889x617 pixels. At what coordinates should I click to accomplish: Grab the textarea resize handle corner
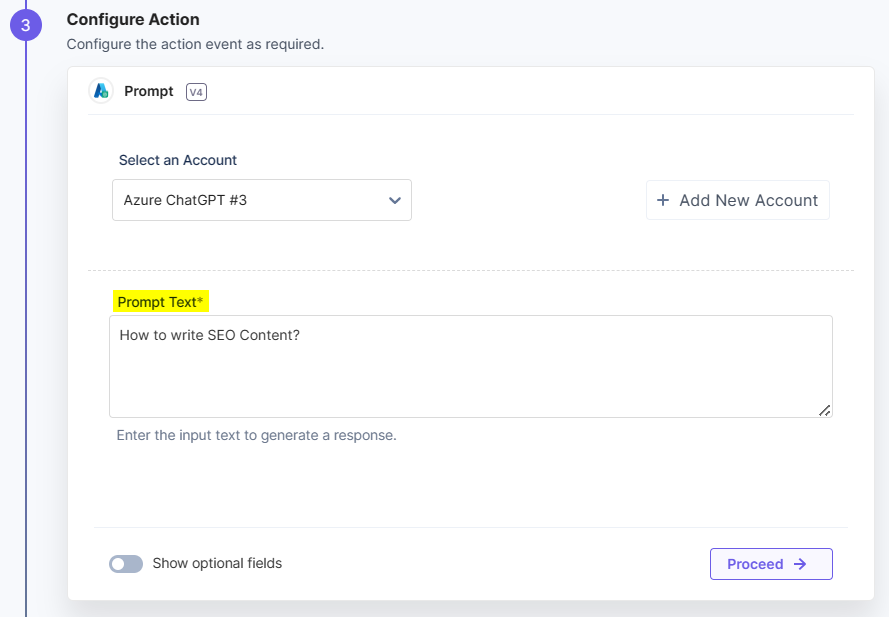[x=824, y=410]
